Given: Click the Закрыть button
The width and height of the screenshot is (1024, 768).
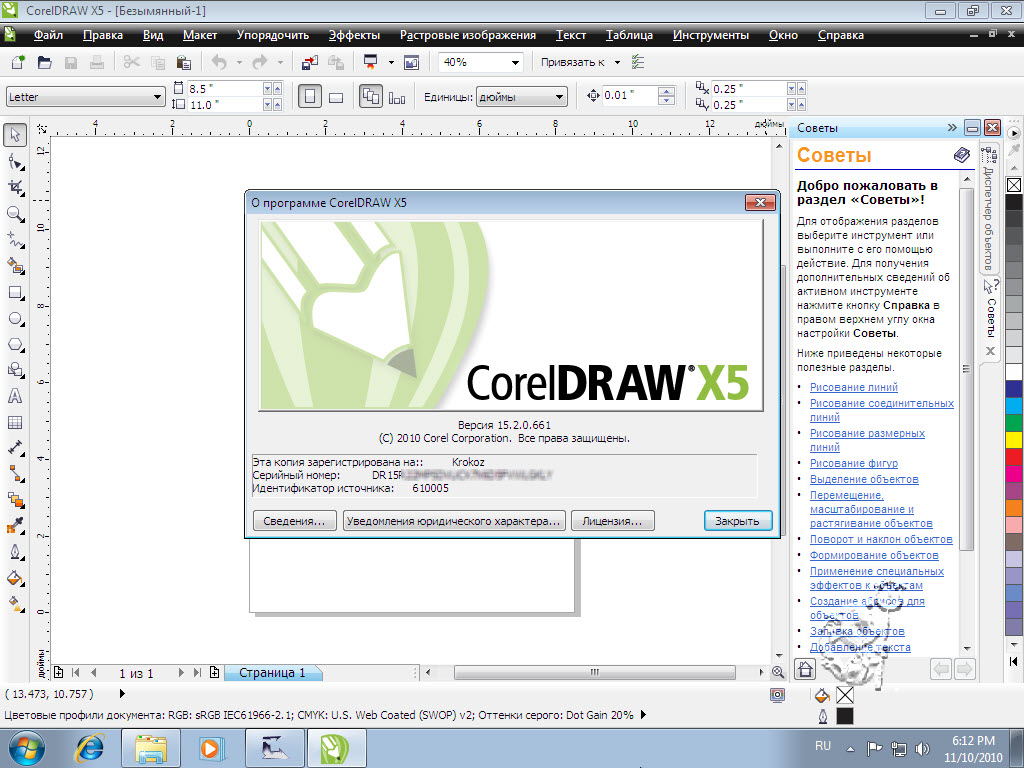Looking at the screenshot, I should [738, 520].
